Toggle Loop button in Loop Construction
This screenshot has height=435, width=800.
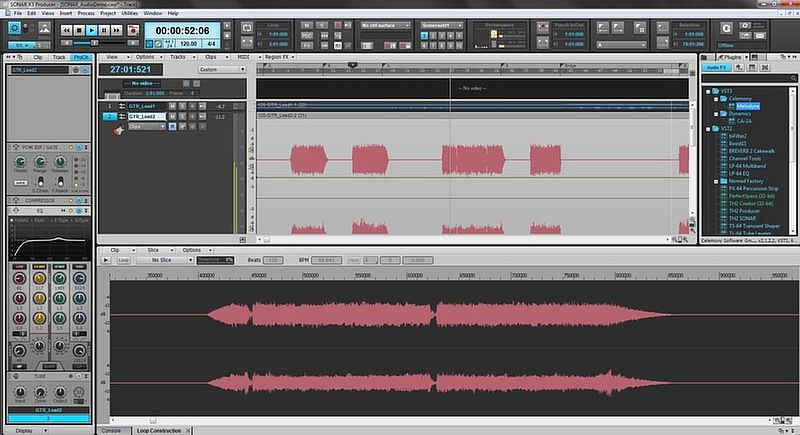click(124, 259)
